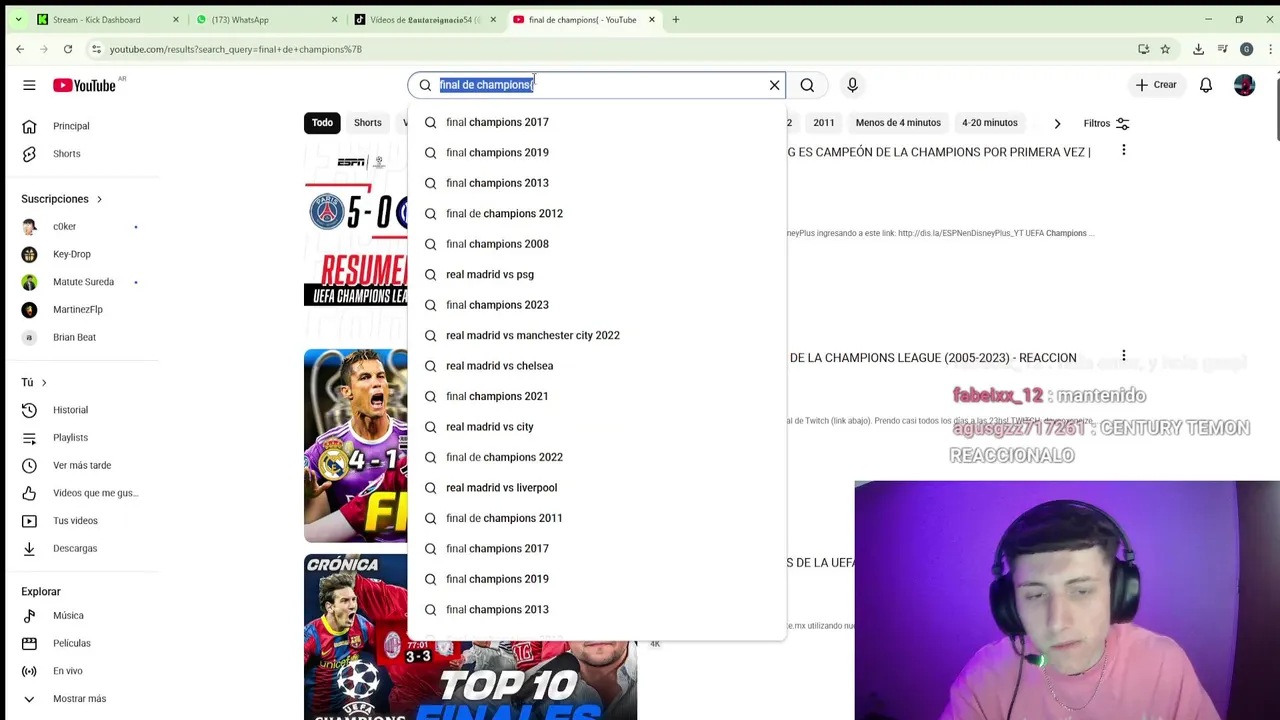Expand the Suscripciones section

(x=62, y=199)
